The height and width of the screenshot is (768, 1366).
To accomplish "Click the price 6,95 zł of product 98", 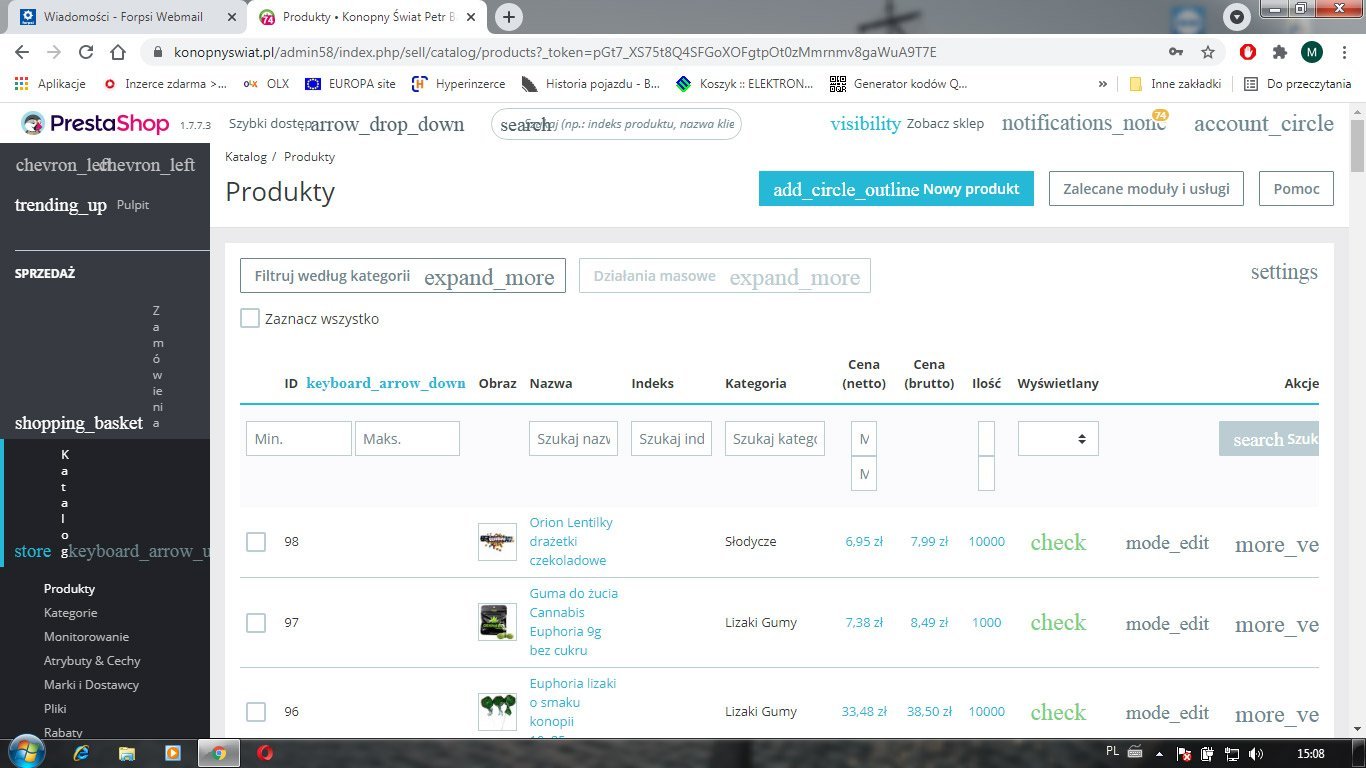I will 864,541.
